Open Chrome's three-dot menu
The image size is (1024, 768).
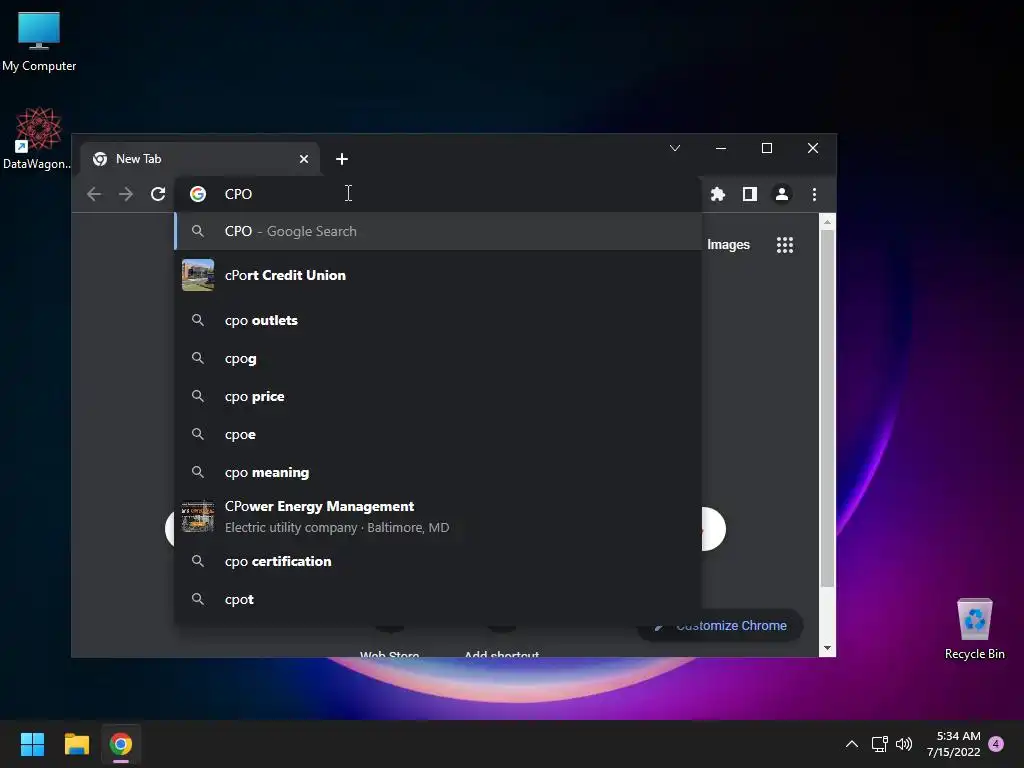(x=814, y=194)
